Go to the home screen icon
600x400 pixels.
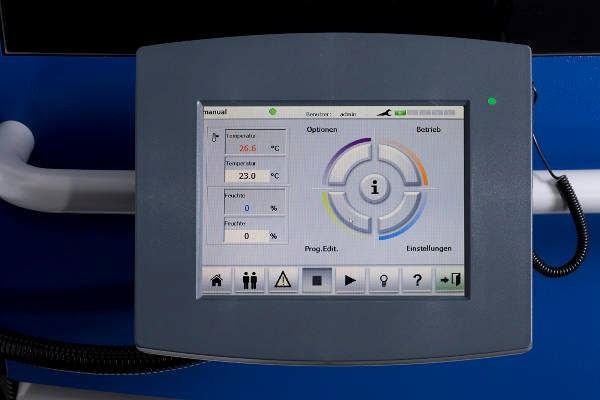pyautogui.click(x=217, y=281)
